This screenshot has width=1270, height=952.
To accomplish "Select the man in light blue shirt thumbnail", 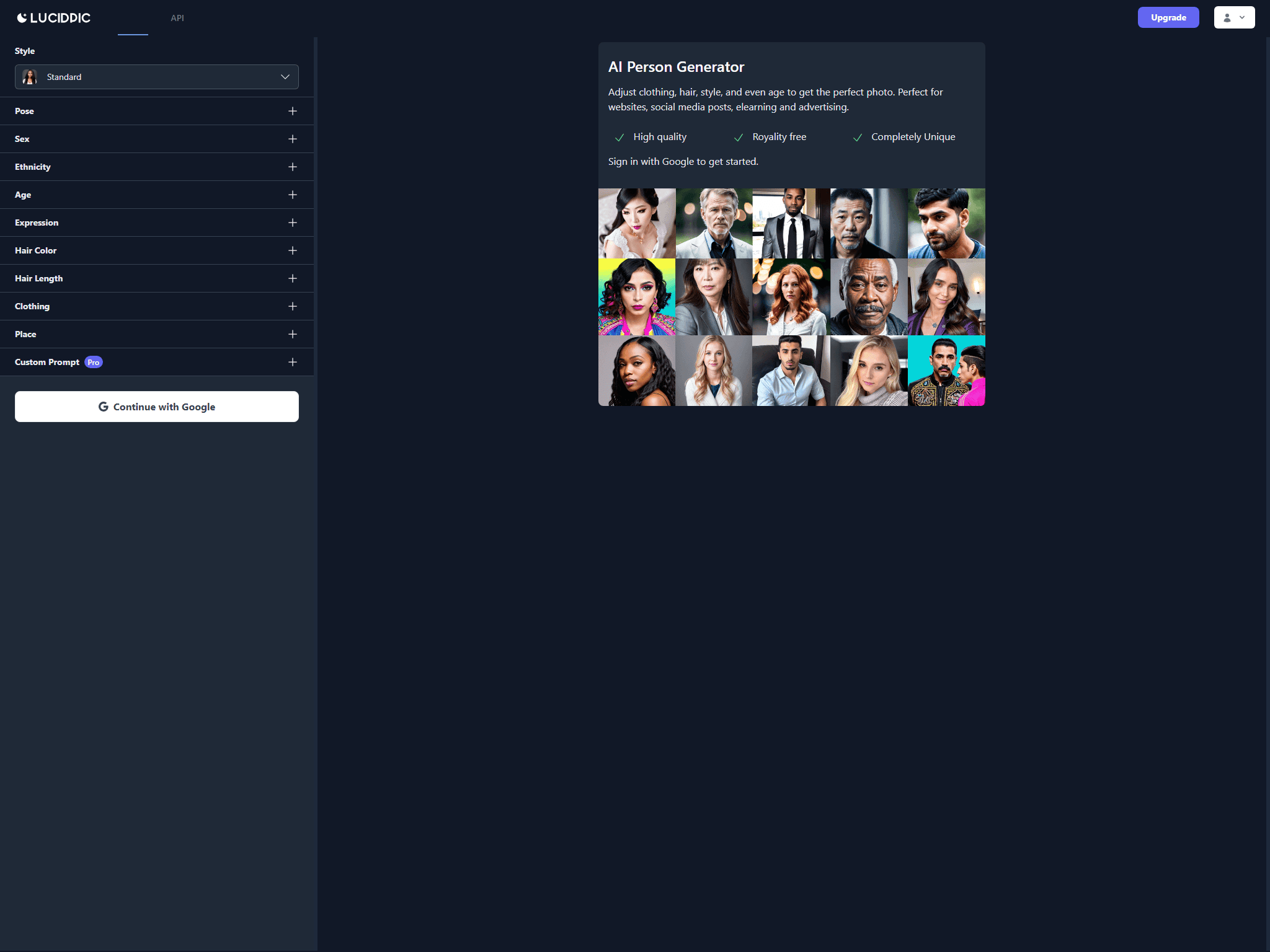I will coord(791,371).
